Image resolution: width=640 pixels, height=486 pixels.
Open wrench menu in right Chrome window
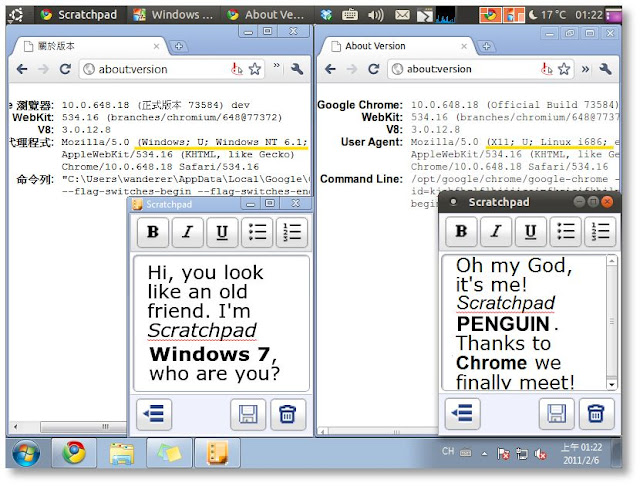coord(605,69)
